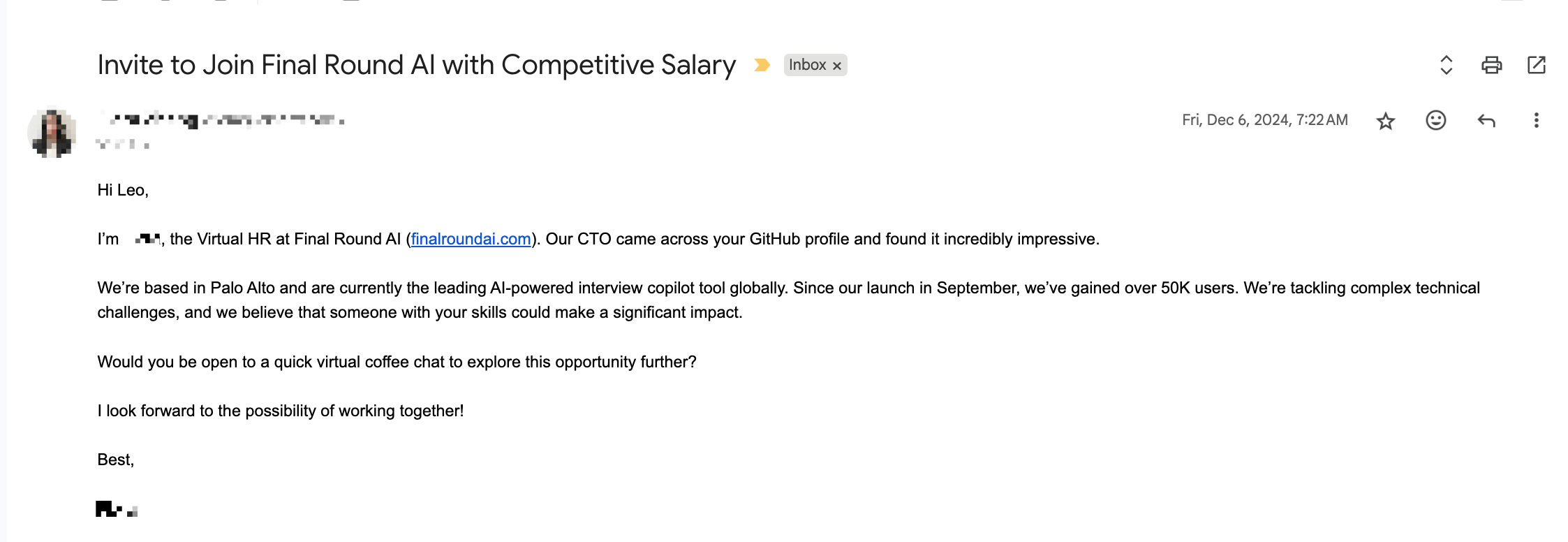Click the 'Hi Leo,' greeting line
Image resolution: width=1568 pixels, height=542 pixels.
tap(123, 190)
